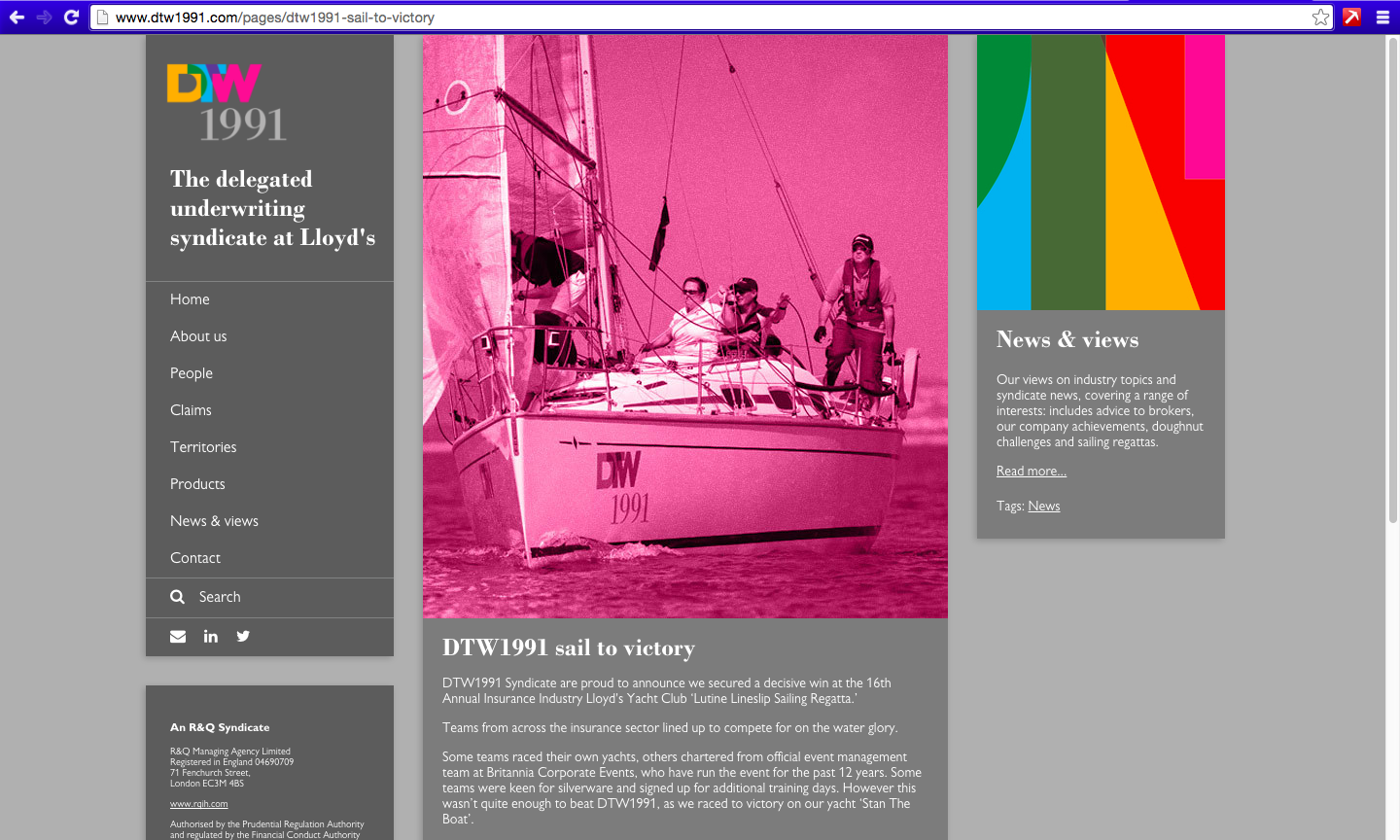Open the Claims menu item
Viewport: 1400px width, 840px height.
[x=191, y=410]
